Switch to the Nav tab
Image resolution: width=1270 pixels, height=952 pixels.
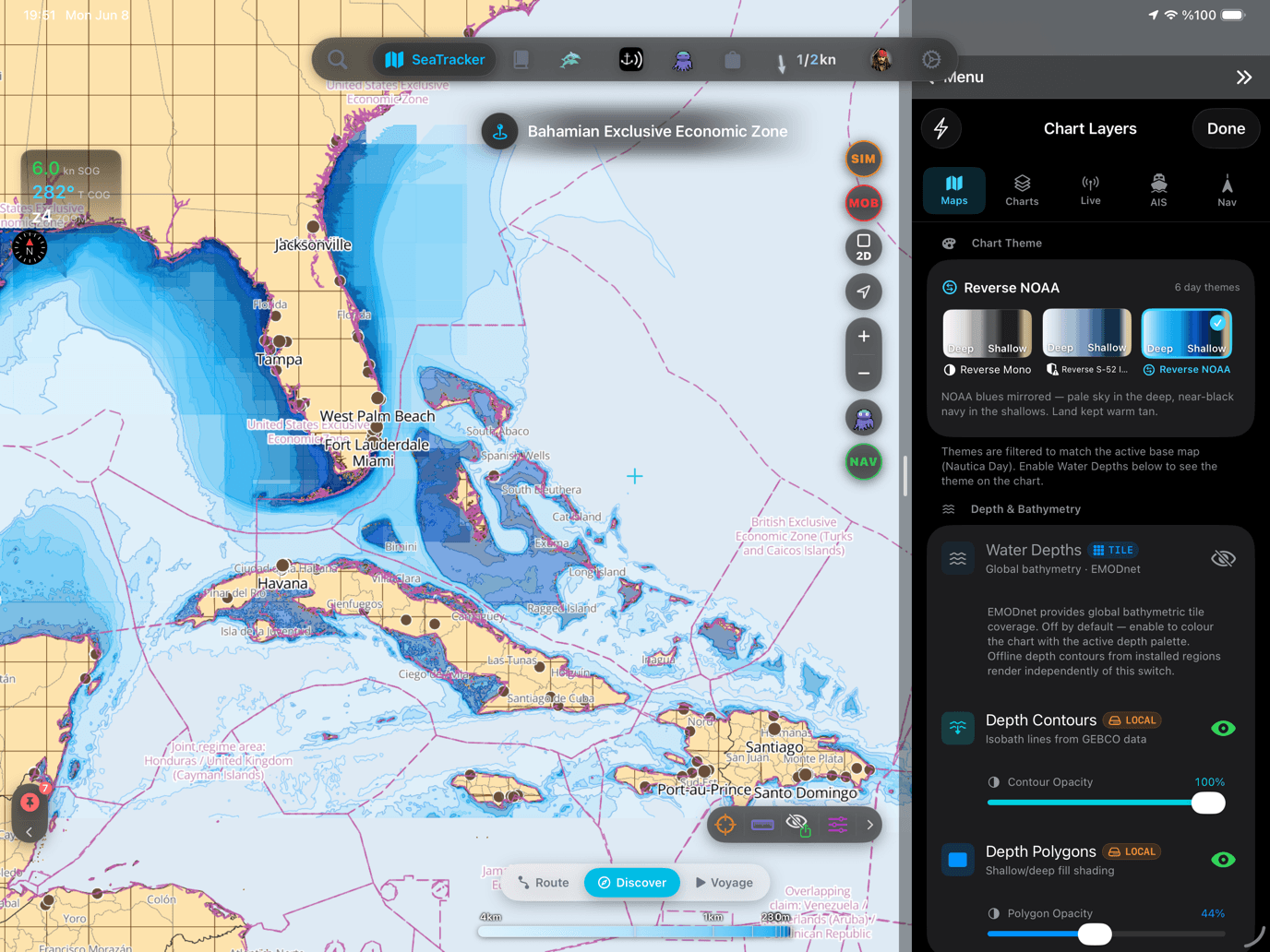(1227, 190)
